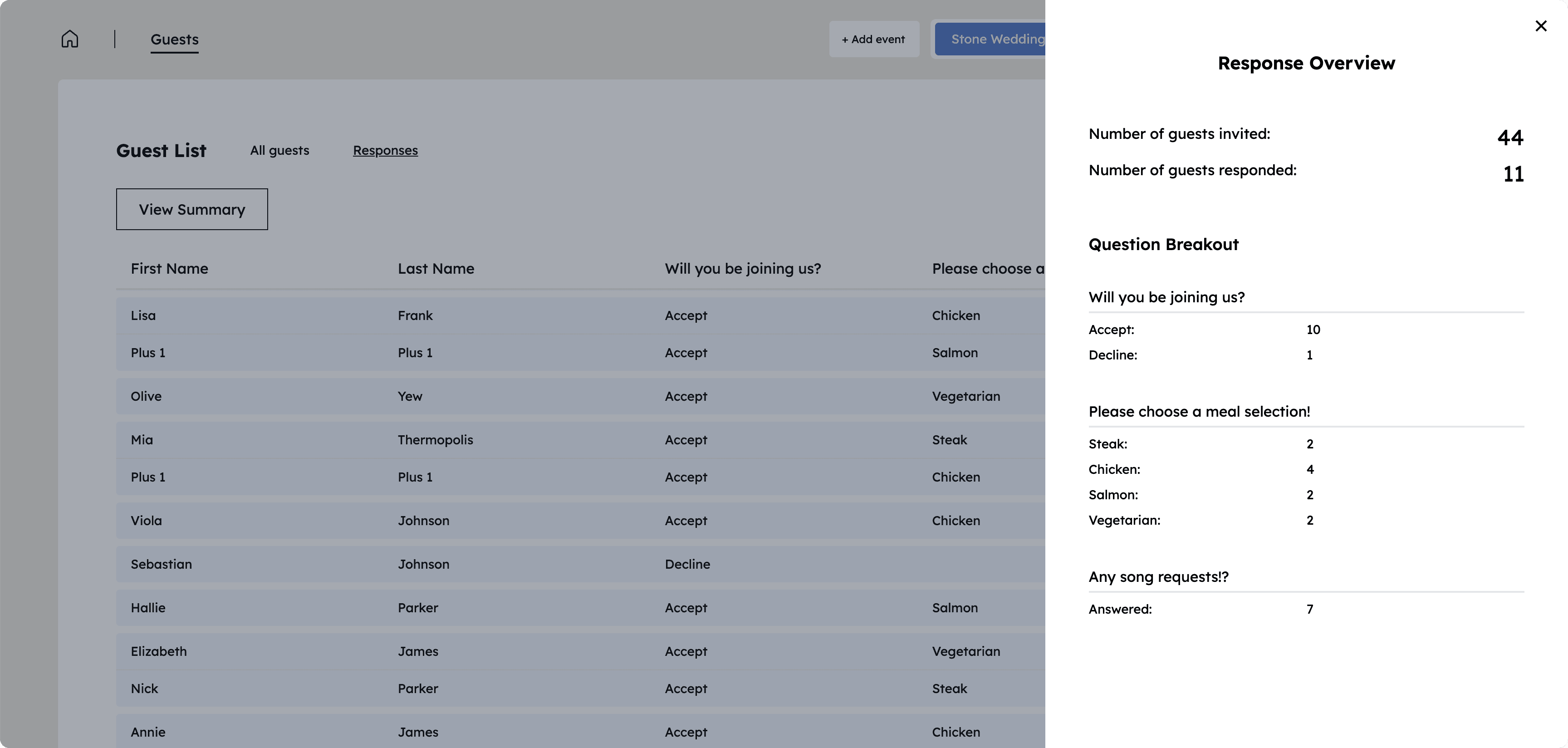The width and height of the screenshot is (1568, 748).
Task: Select the Annie first name cell
Action: coord(148,732)
